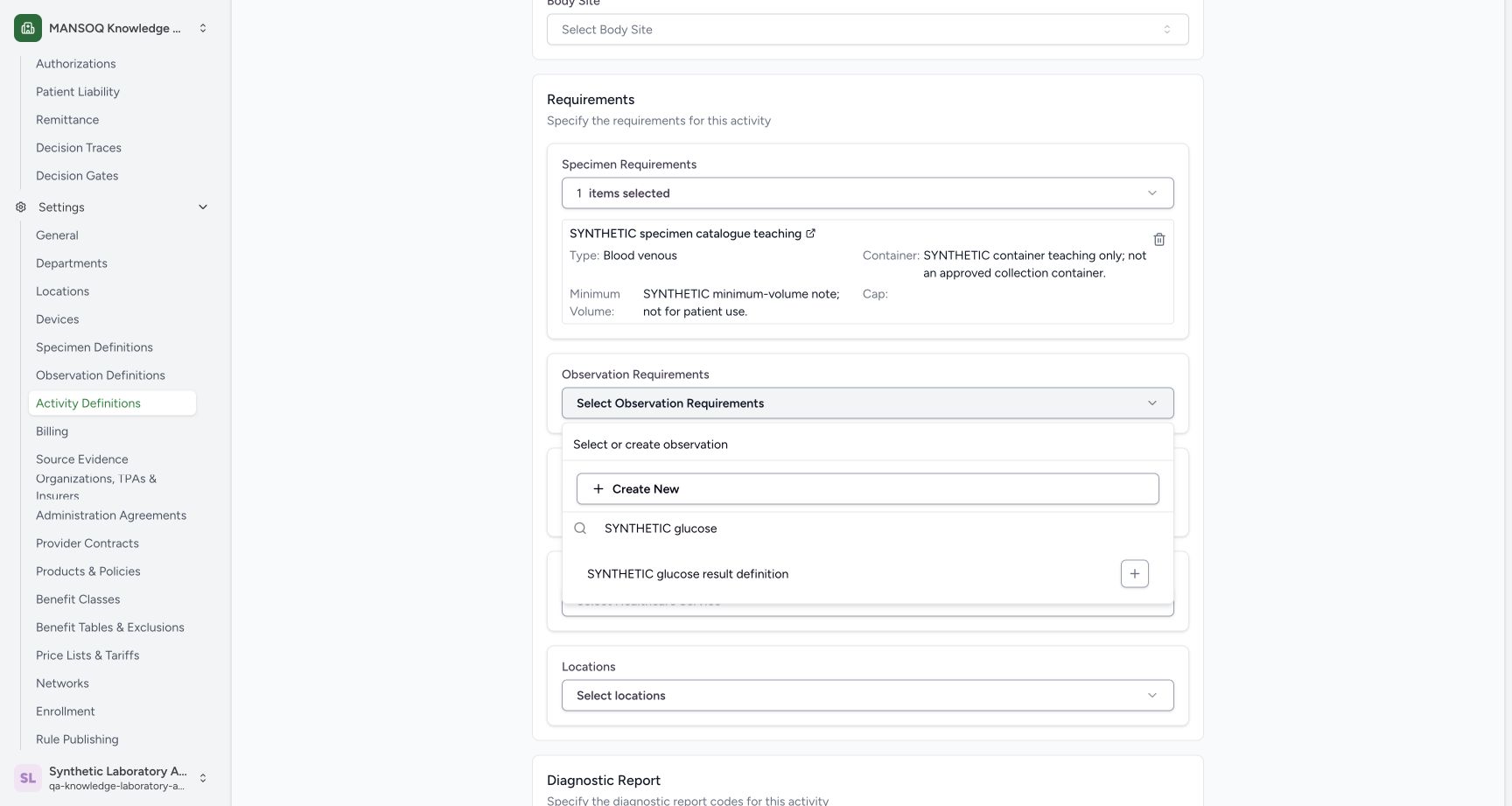The image size is (1512, 806).
Task: Open Specimen Definitions in the sidebar
Action: pos(94,347)
